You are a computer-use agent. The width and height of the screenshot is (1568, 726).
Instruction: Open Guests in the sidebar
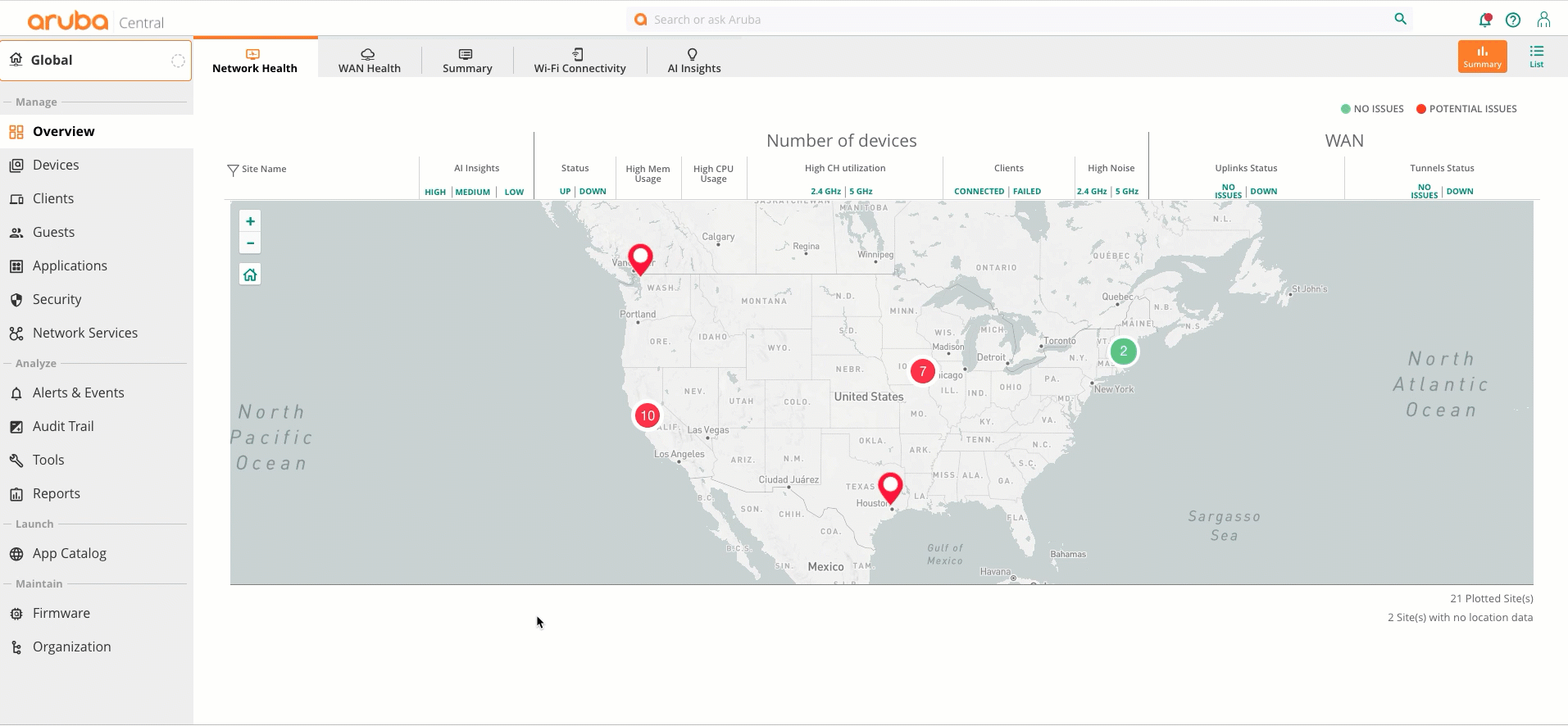click(97, 232)
